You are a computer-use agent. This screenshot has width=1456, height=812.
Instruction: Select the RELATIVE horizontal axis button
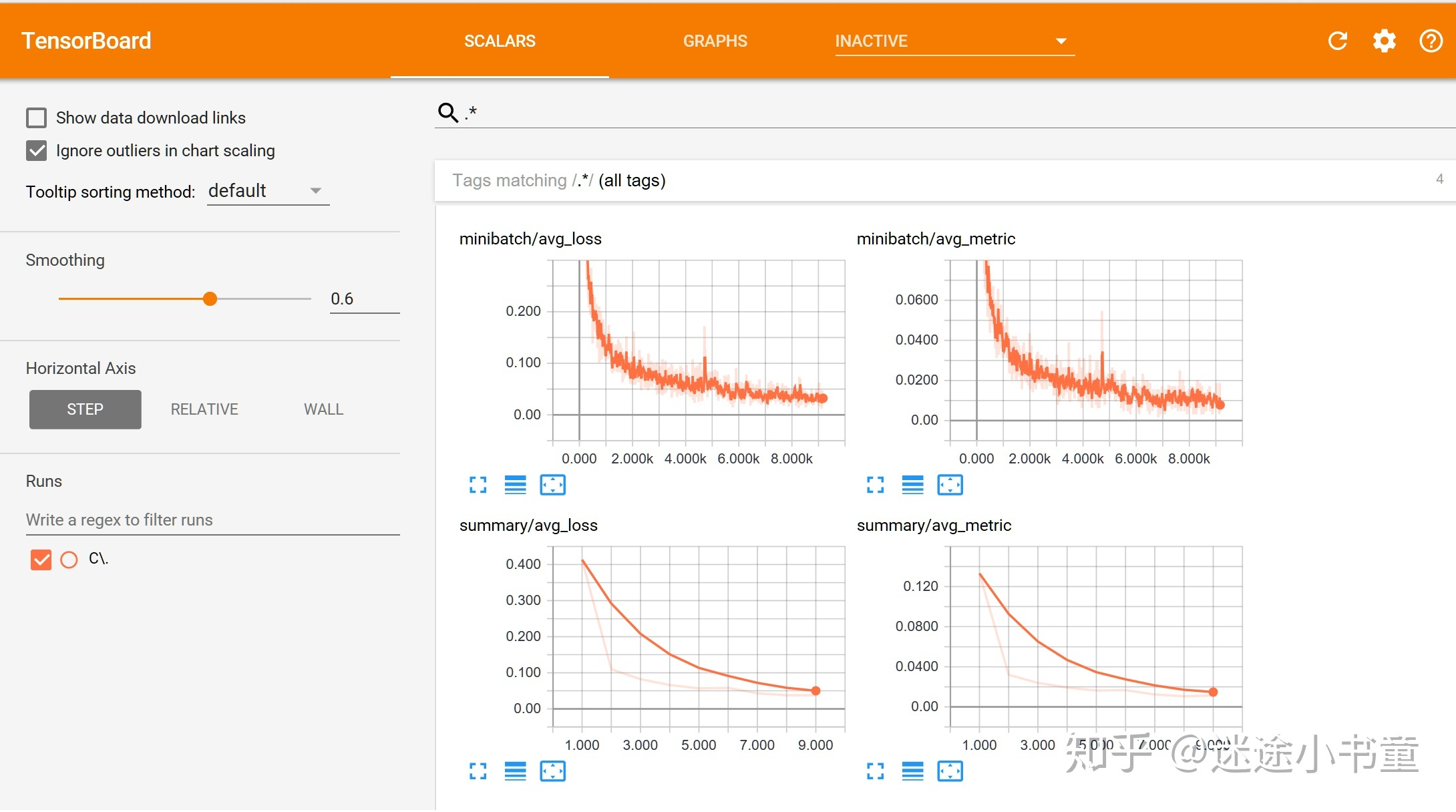click(204, 408)
